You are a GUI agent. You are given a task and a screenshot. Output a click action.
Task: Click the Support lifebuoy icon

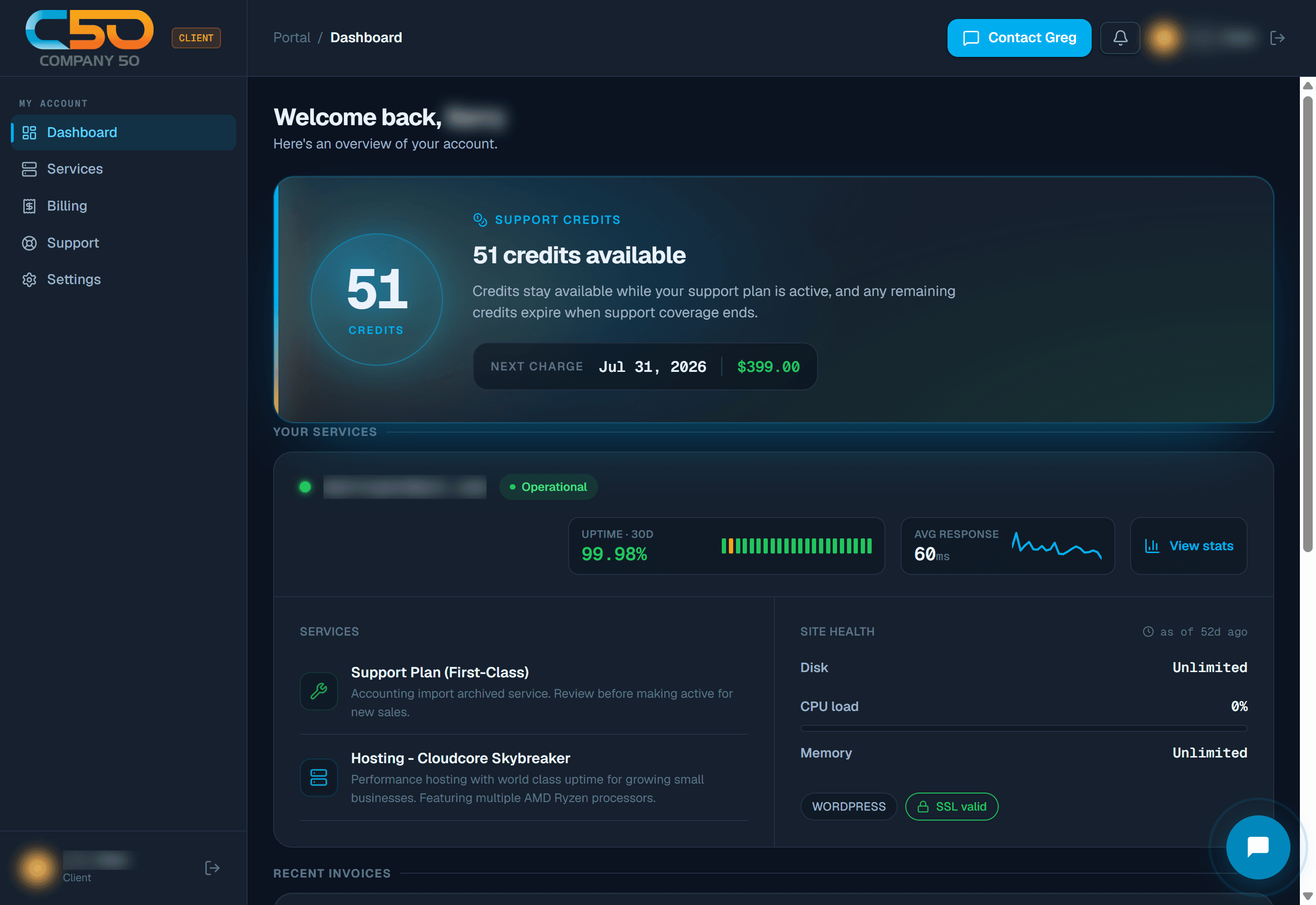click(x=29, y=243)
